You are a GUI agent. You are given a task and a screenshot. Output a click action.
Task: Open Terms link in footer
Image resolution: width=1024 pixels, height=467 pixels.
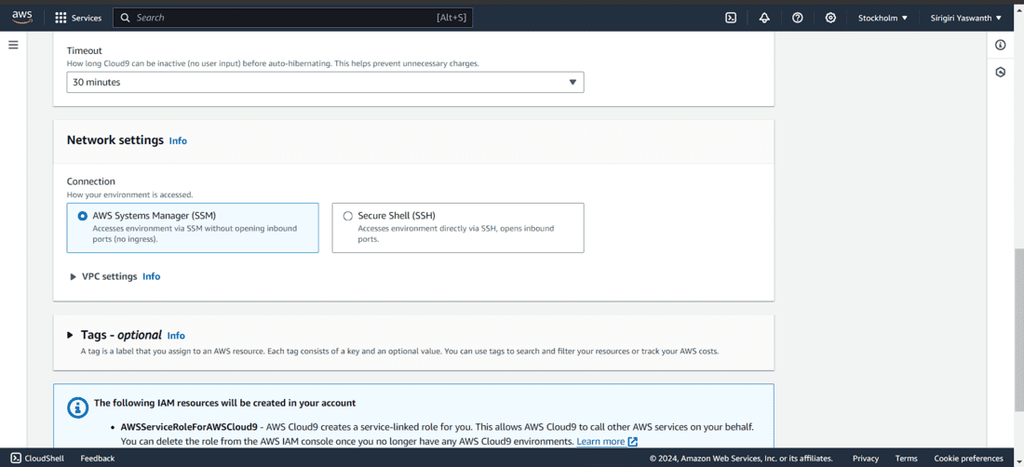tap(906, 458)
